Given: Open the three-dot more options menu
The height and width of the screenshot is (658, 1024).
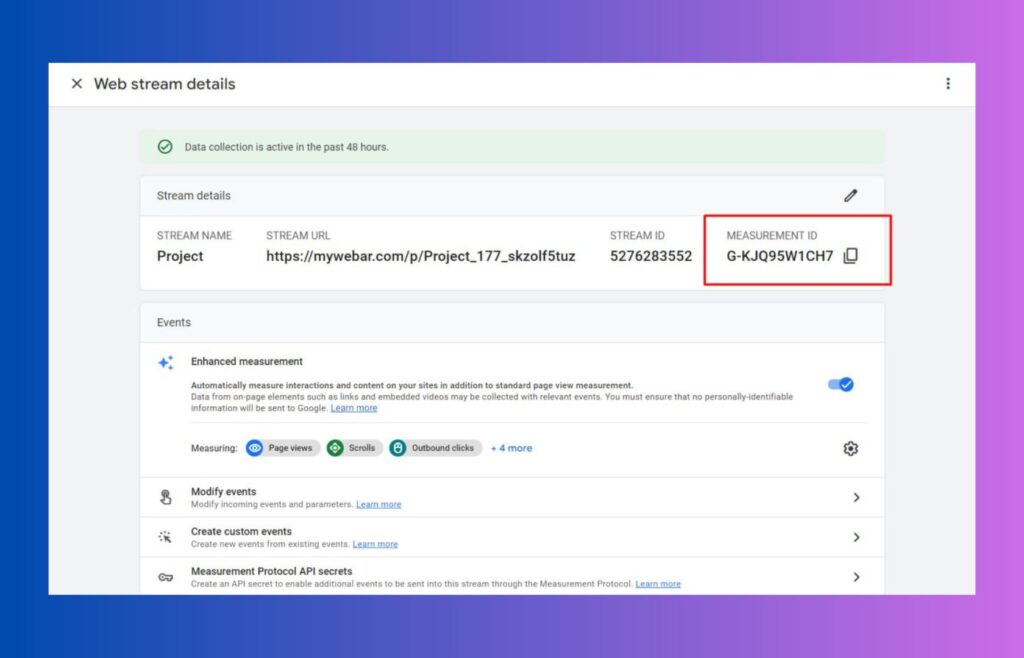Looking at the screenshot, I should pyautogui.click(x=948, y=84).
